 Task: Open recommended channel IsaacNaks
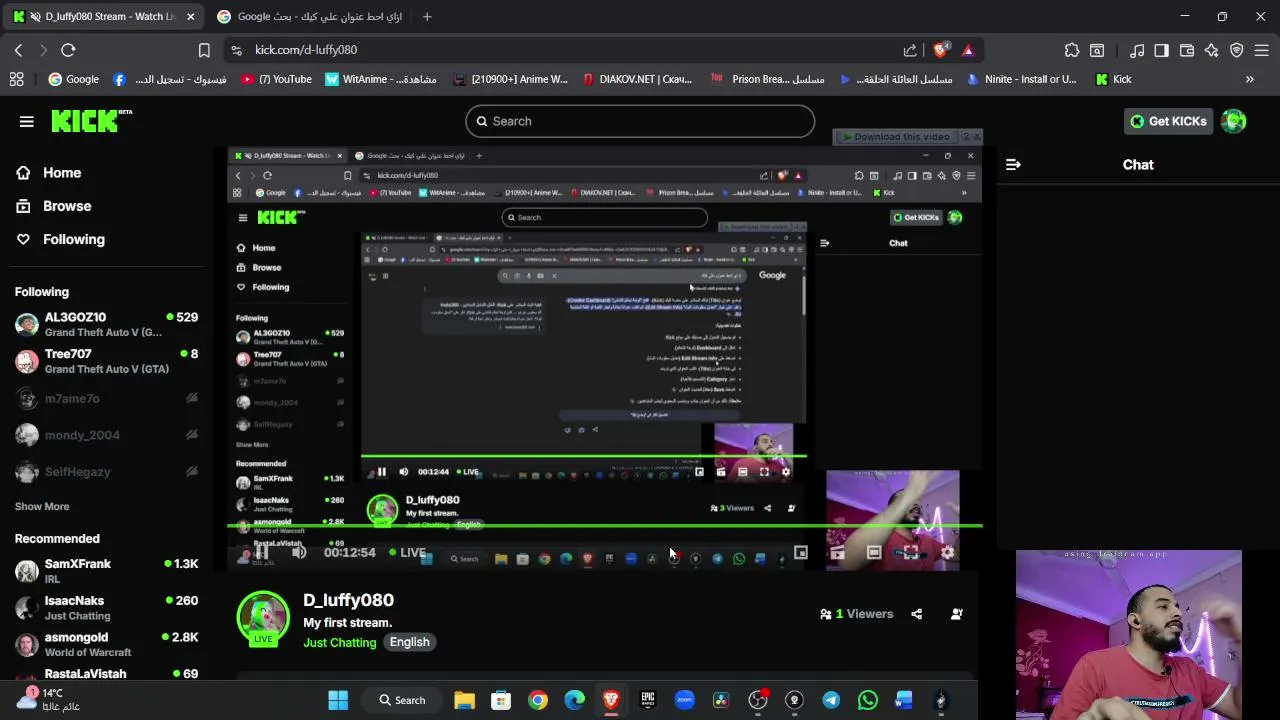[106, 608]
